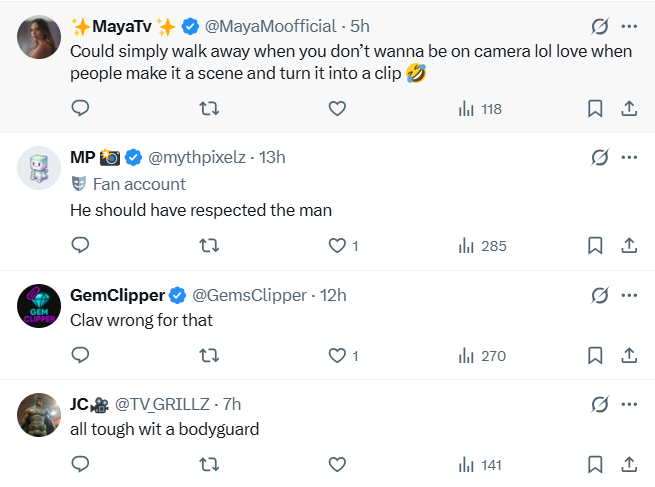Bookmark the JC tweet
Screen dimensions: 655x487
click(595, 464)
